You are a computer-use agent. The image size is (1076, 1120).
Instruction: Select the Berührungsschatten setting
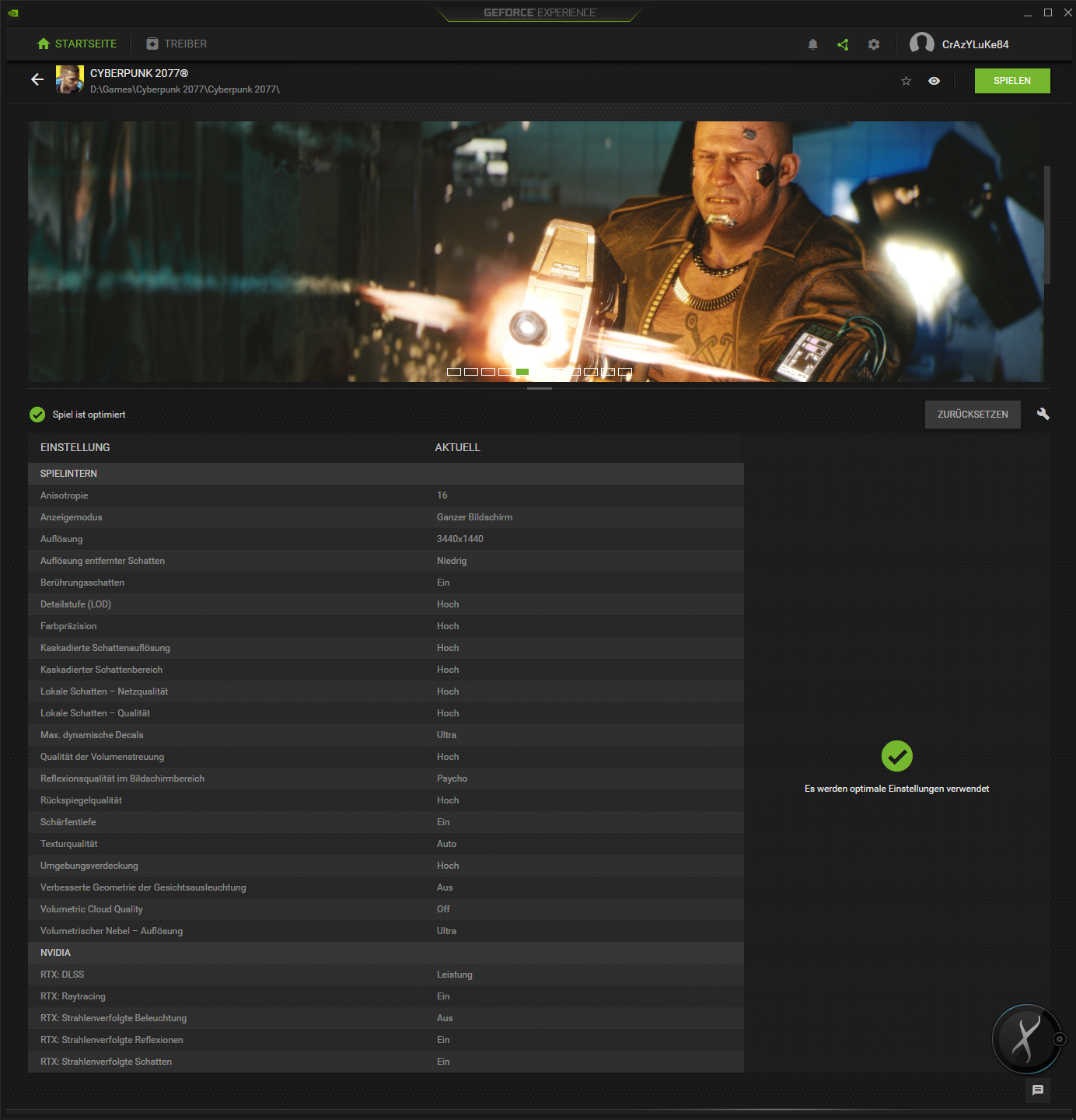[386, 583]
